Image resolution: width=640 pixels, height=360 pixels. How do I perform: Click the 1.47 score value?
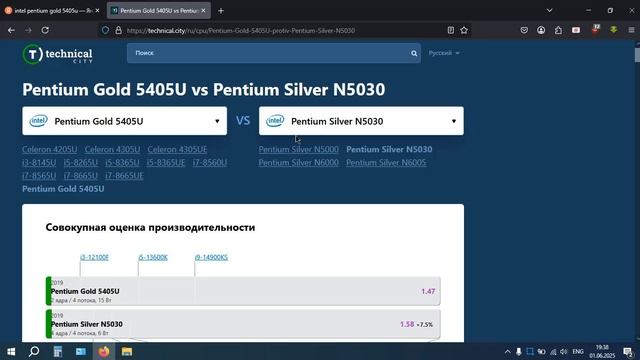click(428, 291)
